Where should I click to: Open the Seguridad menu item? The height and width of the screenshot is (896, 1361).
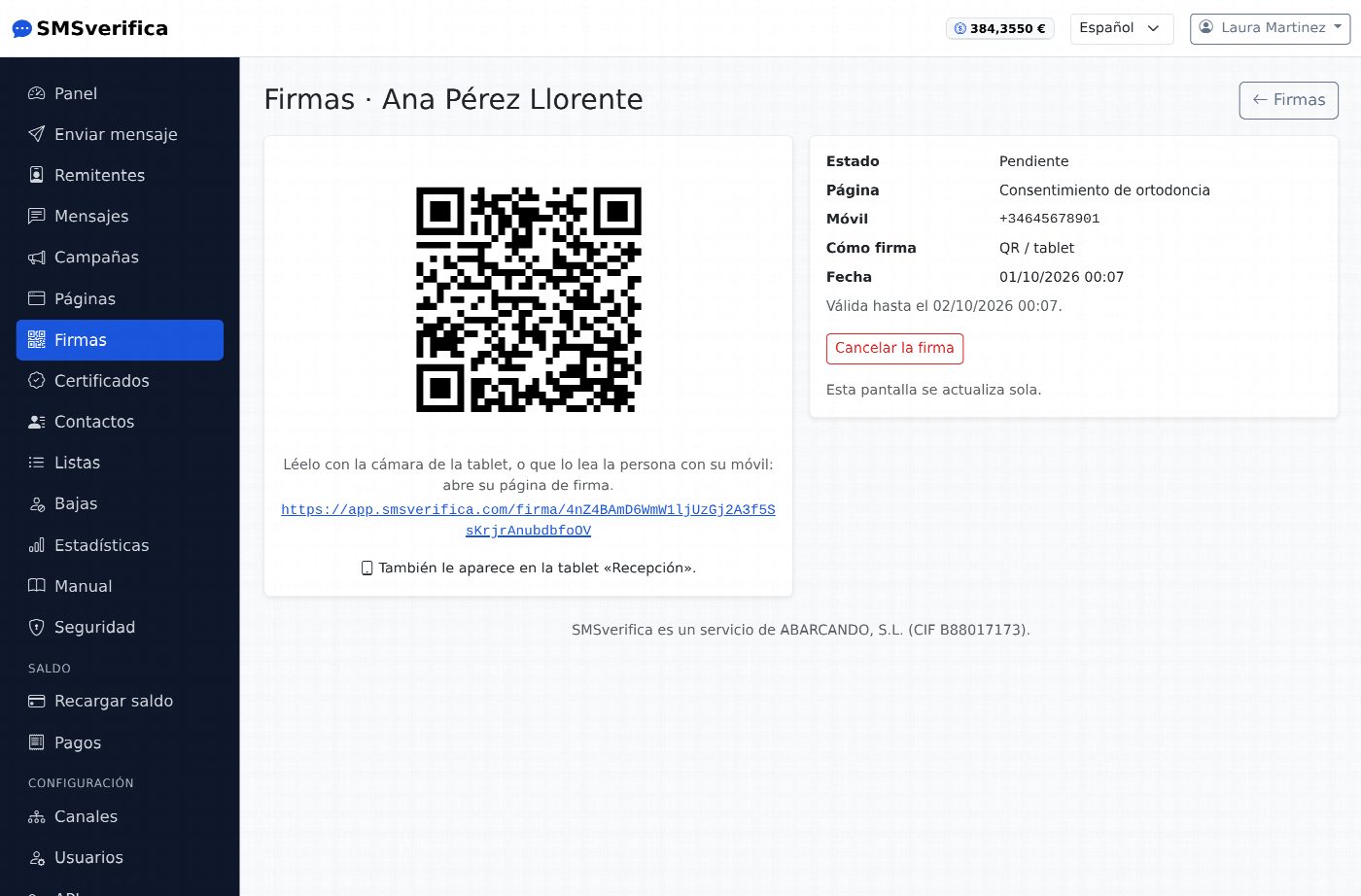[120, 627]
